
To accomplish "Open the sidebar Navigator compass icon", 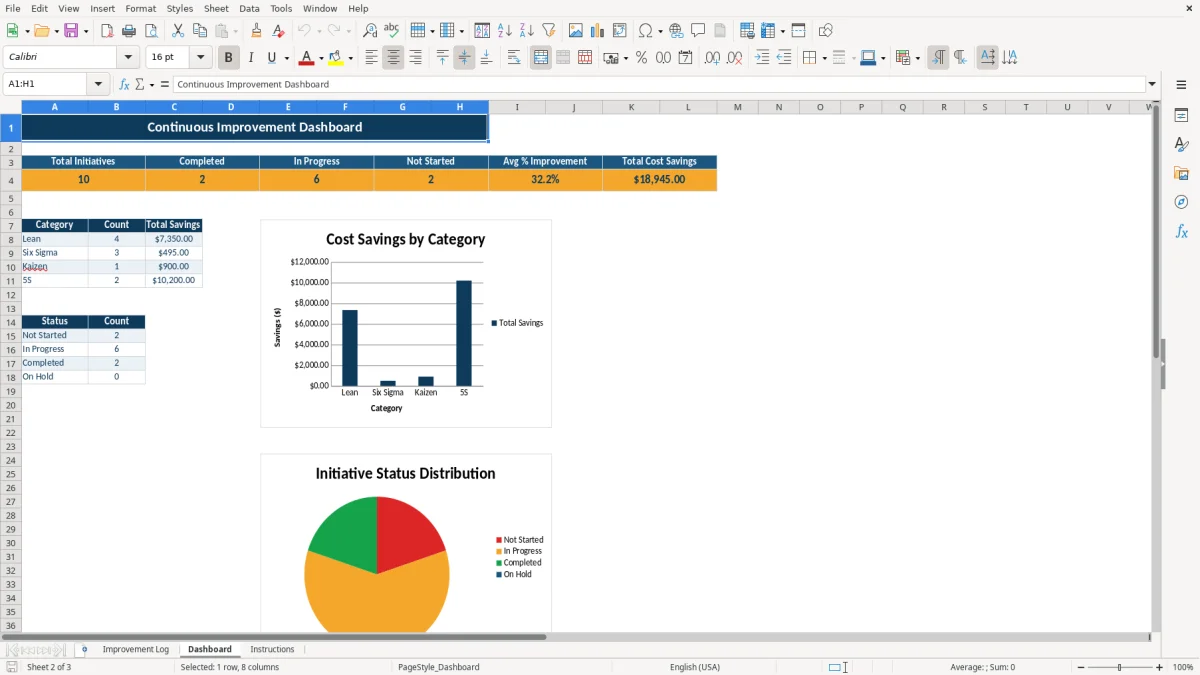I will click(x=1181, y=202).
